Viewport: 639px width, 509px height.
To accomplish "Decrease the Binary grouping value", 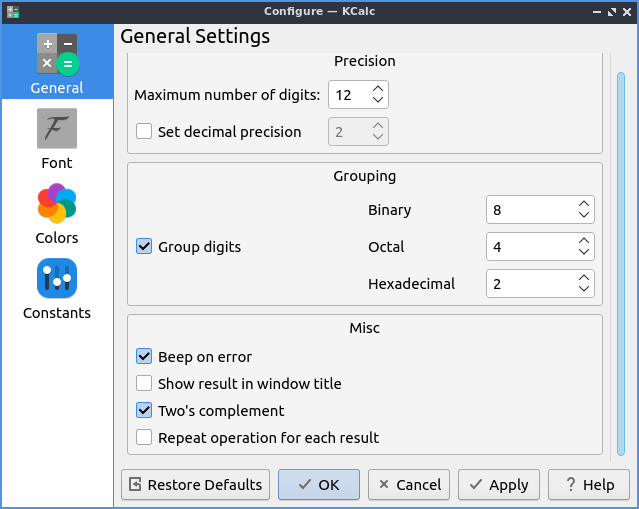I will coord(584,215).
